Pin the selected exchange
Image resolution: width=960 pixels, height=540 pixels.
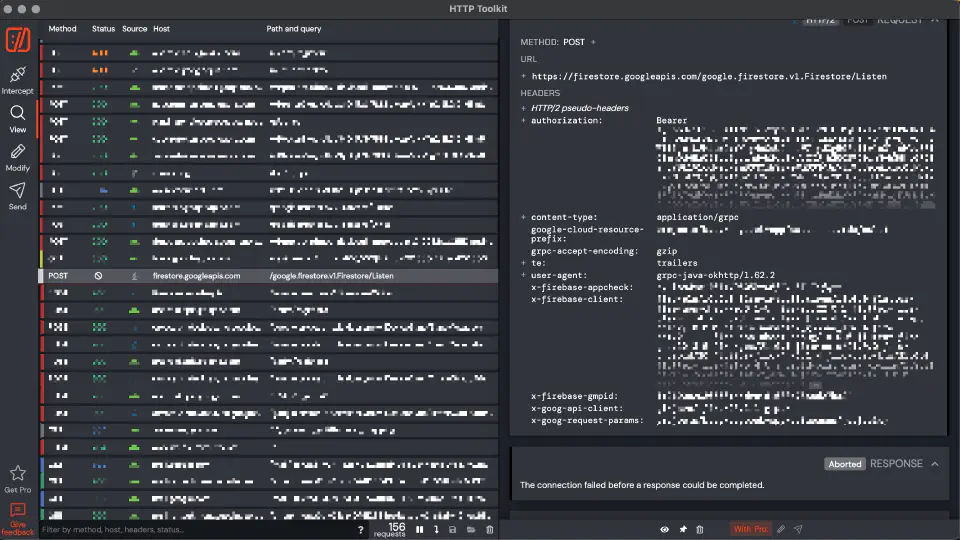(683, 529)
